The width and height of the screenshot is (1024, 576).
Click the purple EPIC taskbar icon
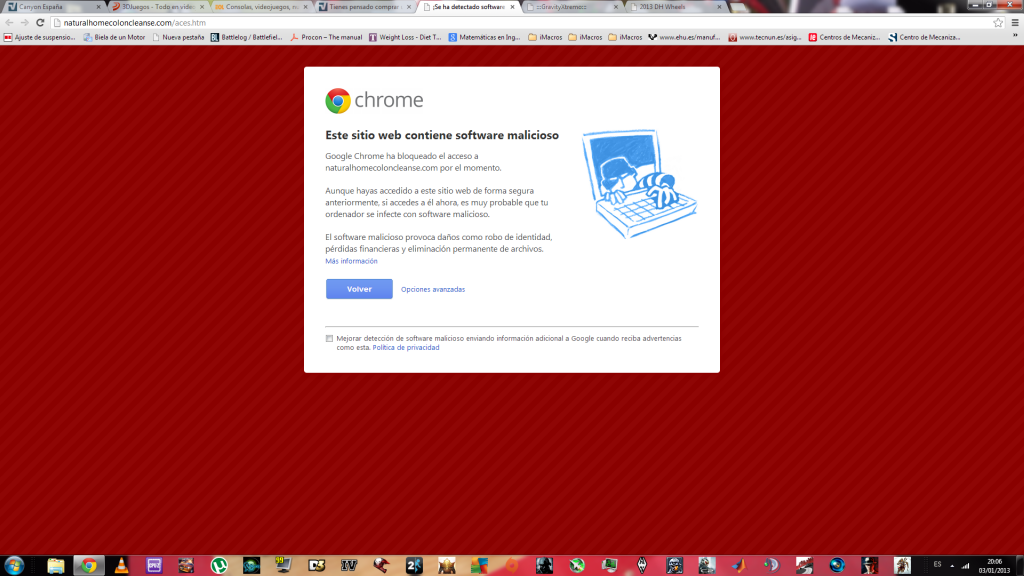pyautogui.click(x=154, y=566)
